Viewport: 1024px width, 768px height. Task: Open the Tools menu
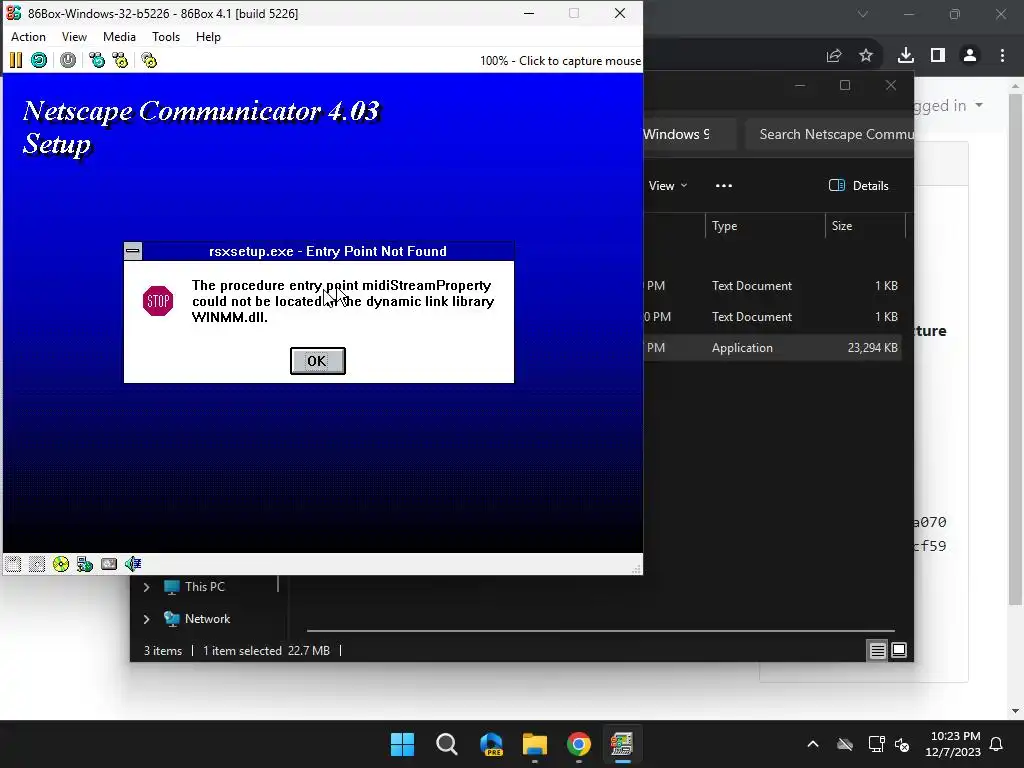pos(166,37)
